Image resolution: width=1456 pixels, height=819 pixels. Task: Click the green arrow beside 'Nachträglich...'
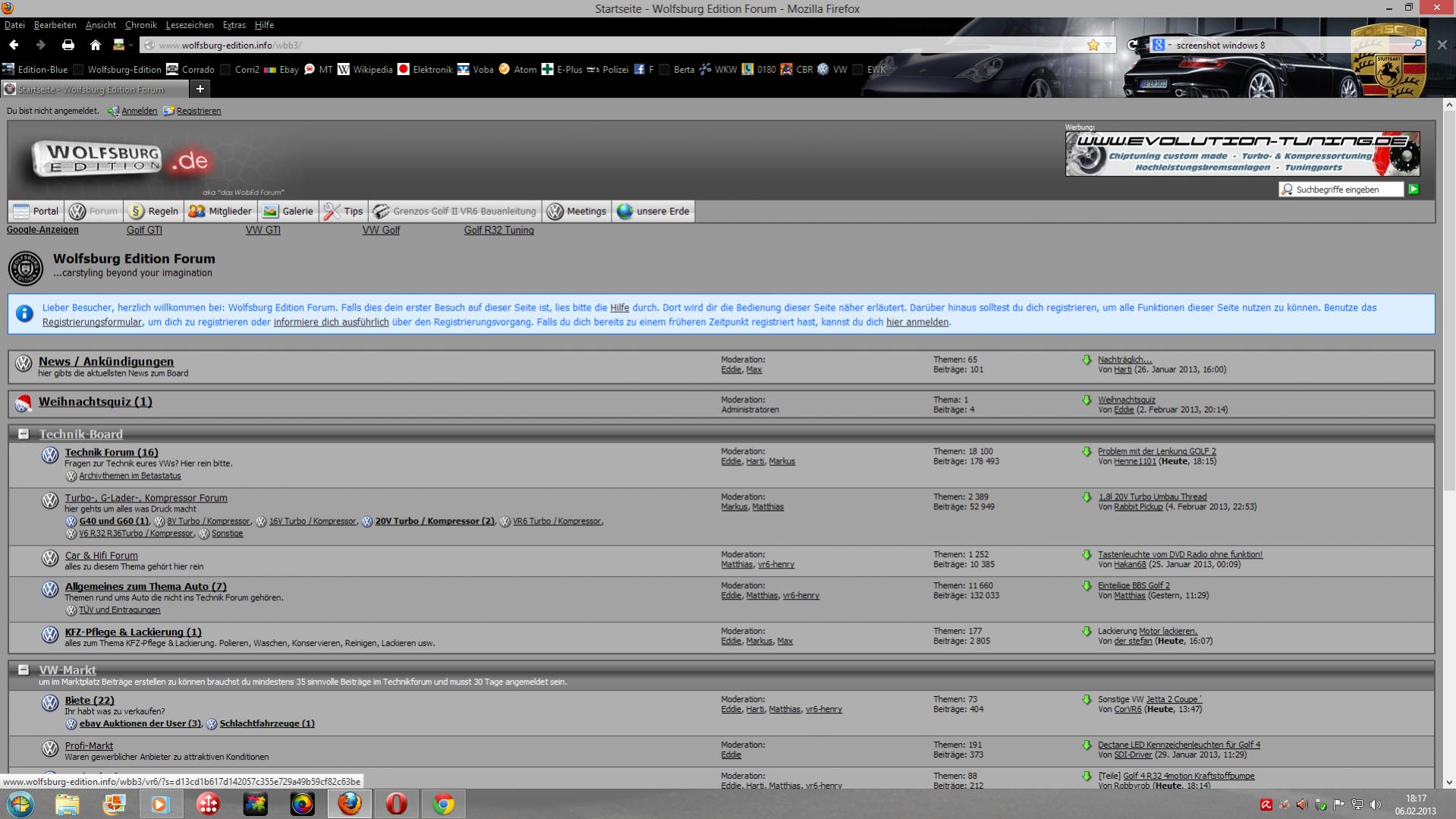coord(1086,360)
